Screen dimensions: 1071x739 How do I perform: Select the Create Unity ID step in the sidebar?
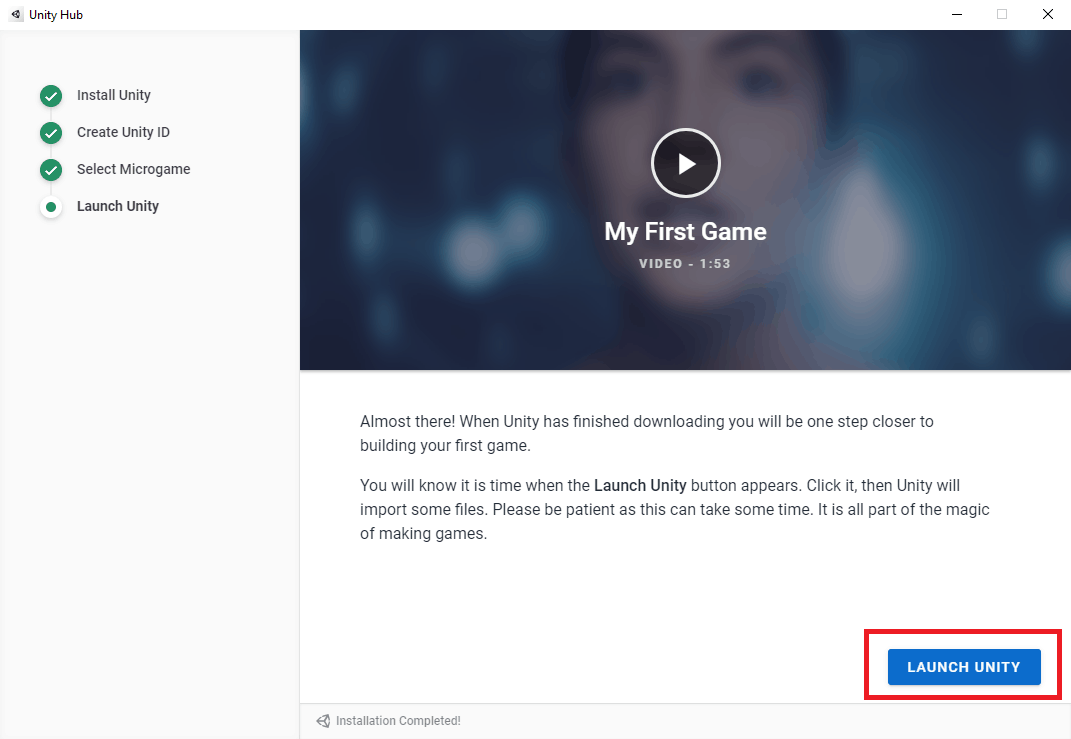(x=123, y=132)
